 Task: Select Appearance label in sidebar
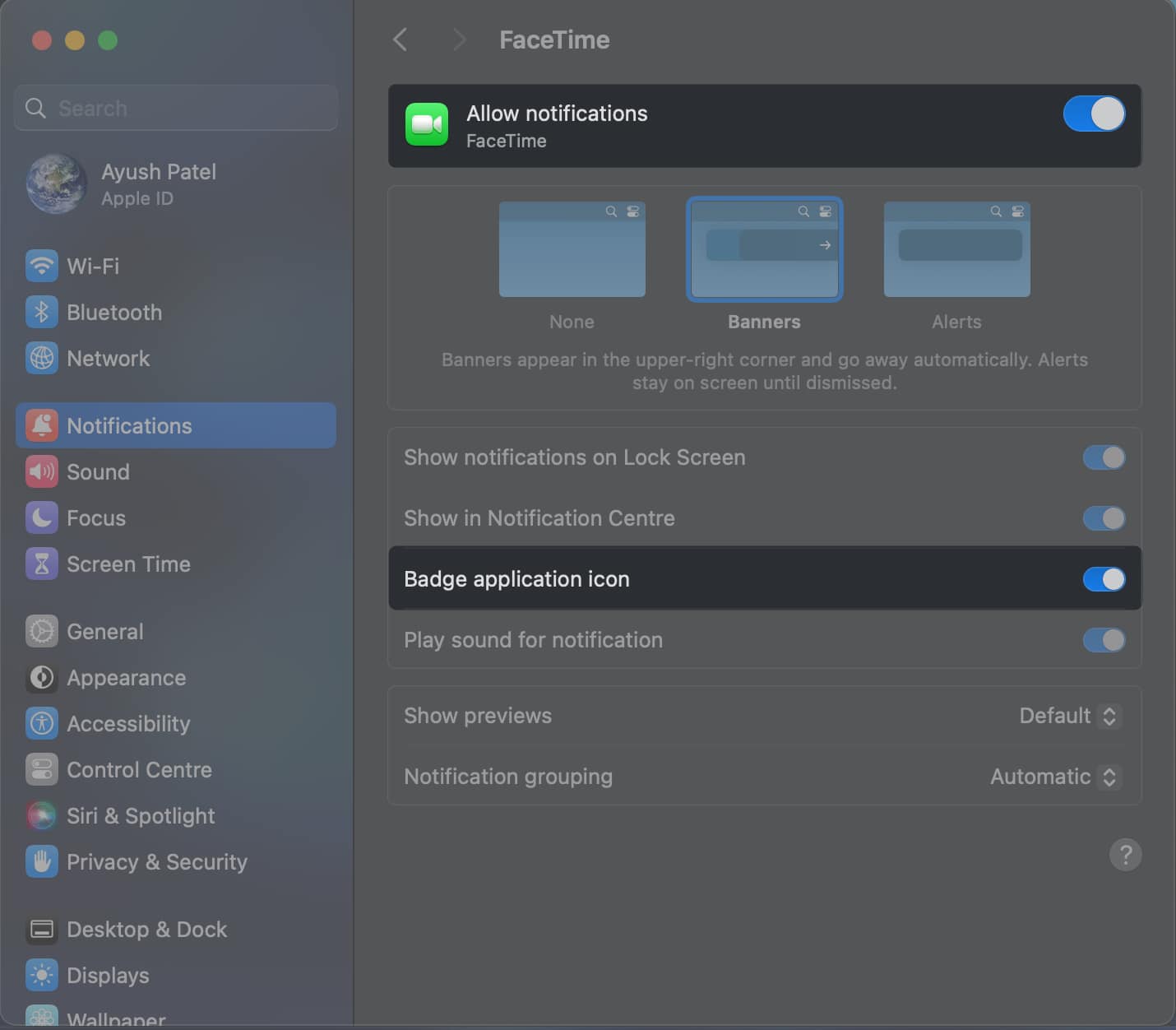tap(127, 678)
